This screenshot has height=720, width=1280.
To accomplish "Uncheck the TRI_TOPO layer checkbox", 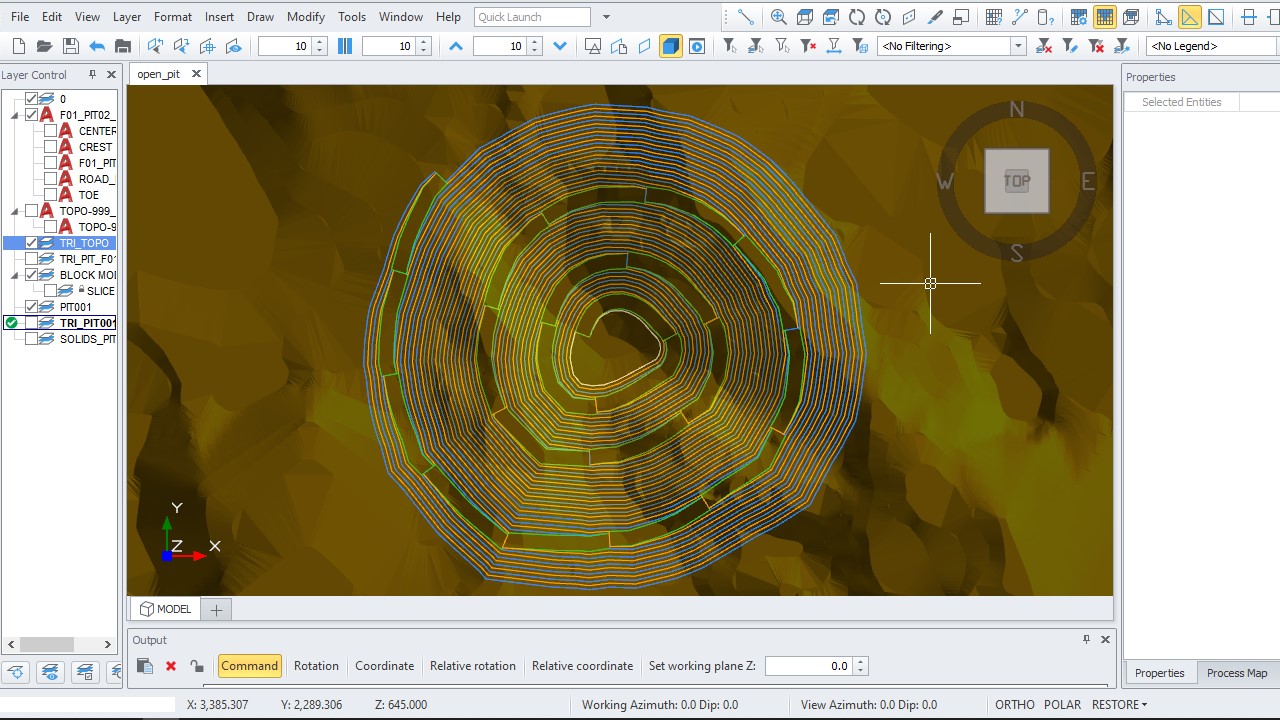I will click(x=31, y=243).
